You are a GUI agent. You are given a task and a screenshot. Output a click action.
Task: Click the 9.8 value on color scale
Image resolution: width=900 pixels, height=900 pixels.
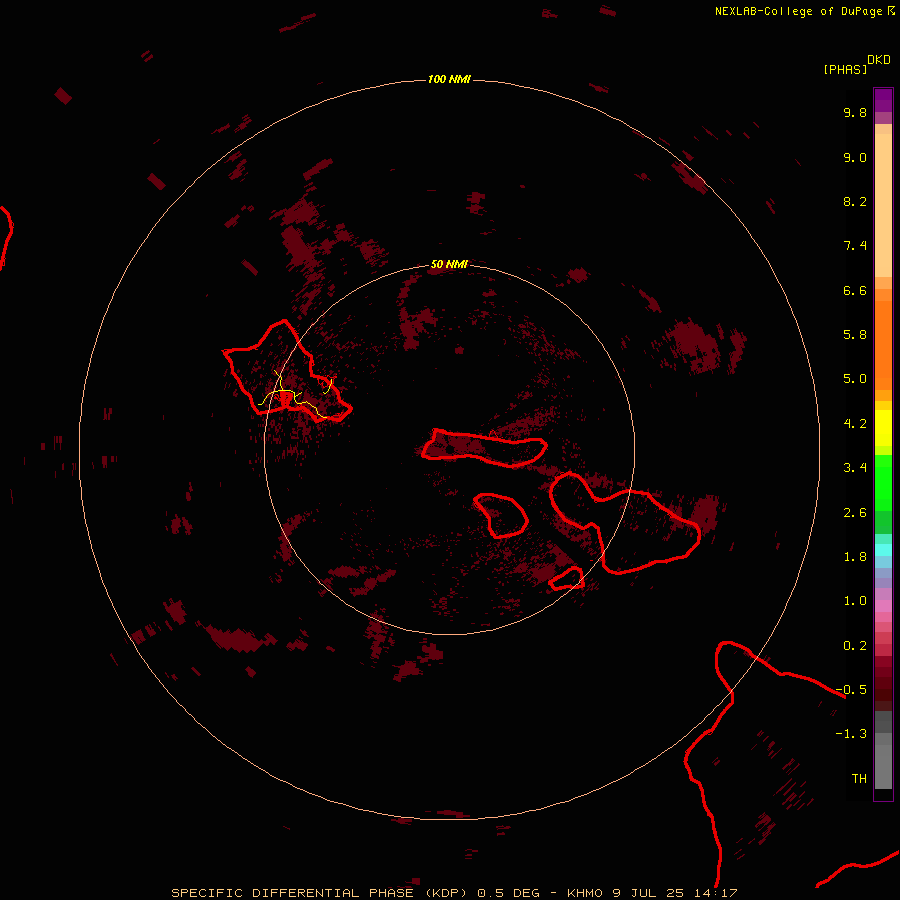point(855,112)
